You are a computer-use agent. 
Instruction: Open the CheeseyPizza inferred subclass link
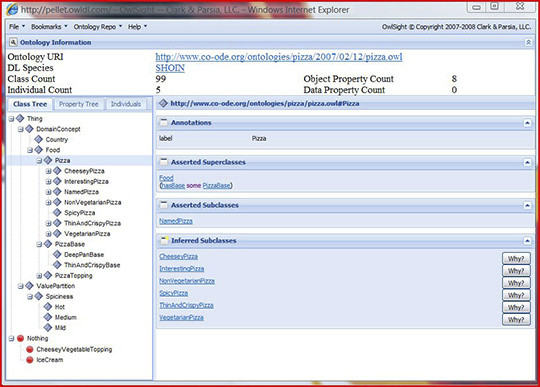tap(178, 257)
